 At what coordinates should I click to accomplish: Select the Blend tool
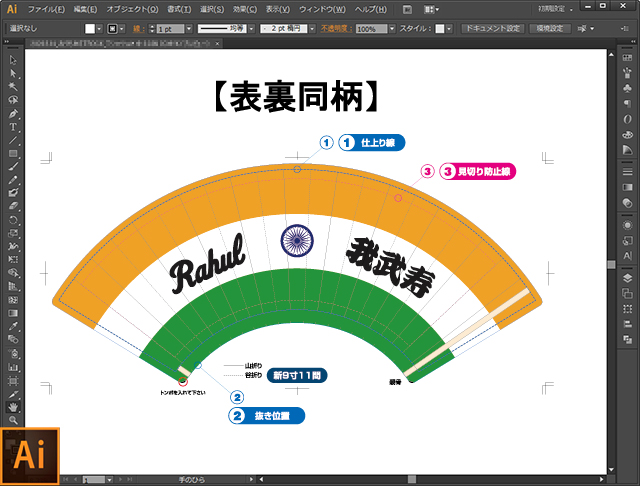(13, 340)
